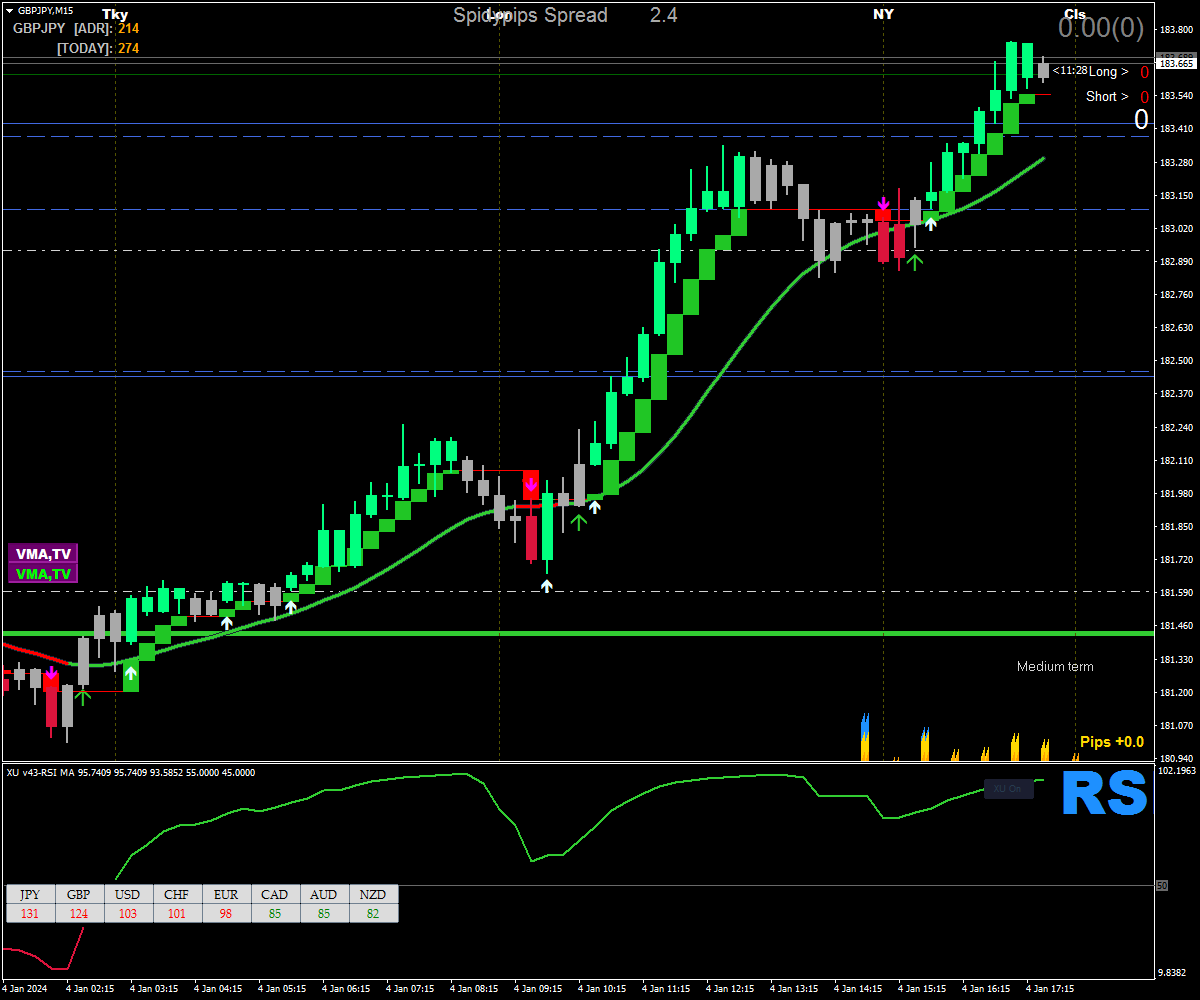Click the Short > position label
Viewport: 1200px width, 1000px height.
pos(1108,96)
